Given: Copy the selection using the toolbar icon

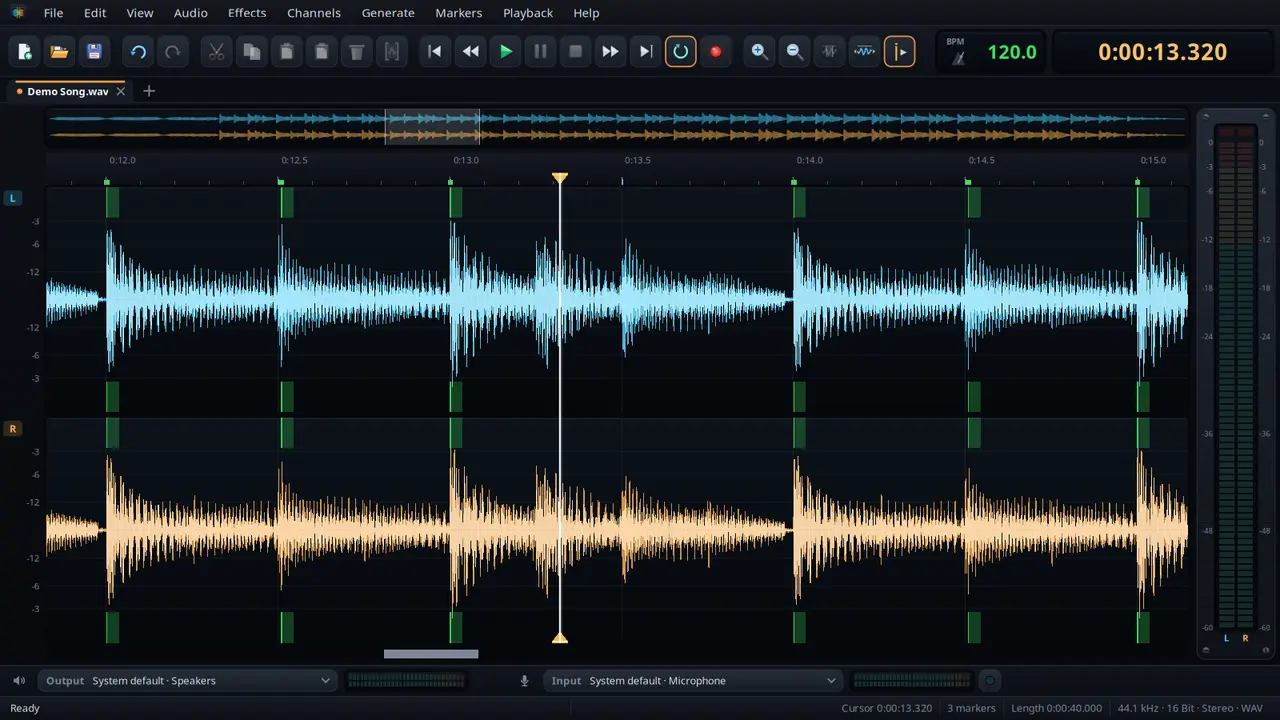Looking at the screenshot, I should 252,52.
